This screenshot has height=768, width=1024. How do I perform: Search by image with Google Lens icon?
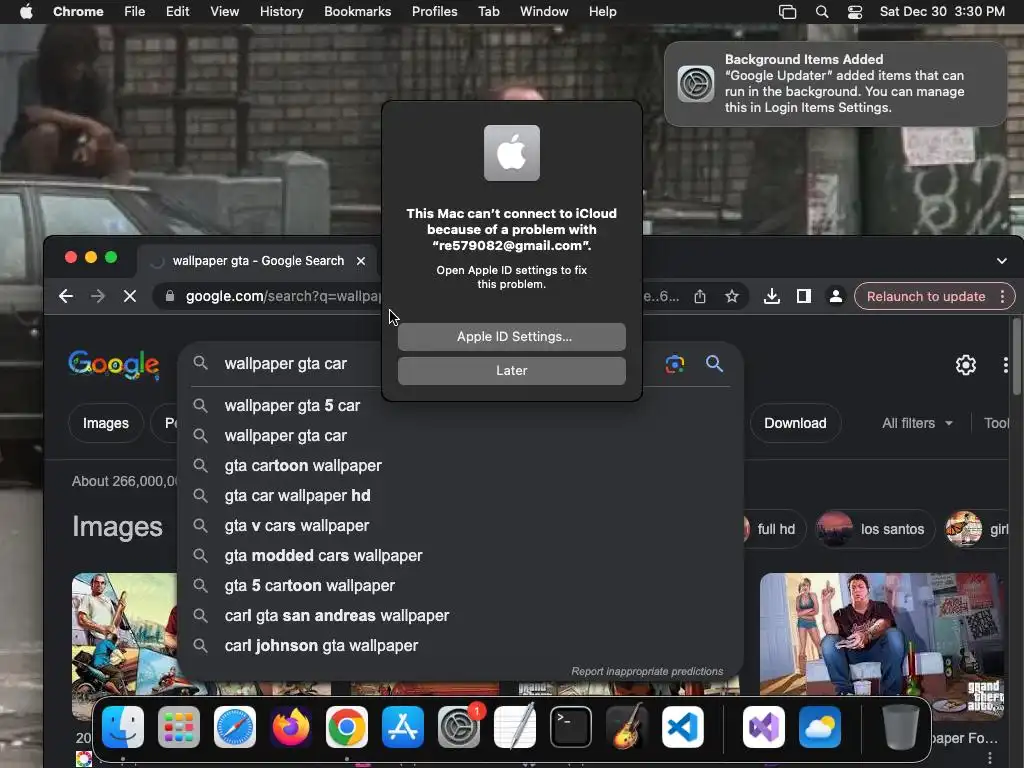(x=675, y=364)
